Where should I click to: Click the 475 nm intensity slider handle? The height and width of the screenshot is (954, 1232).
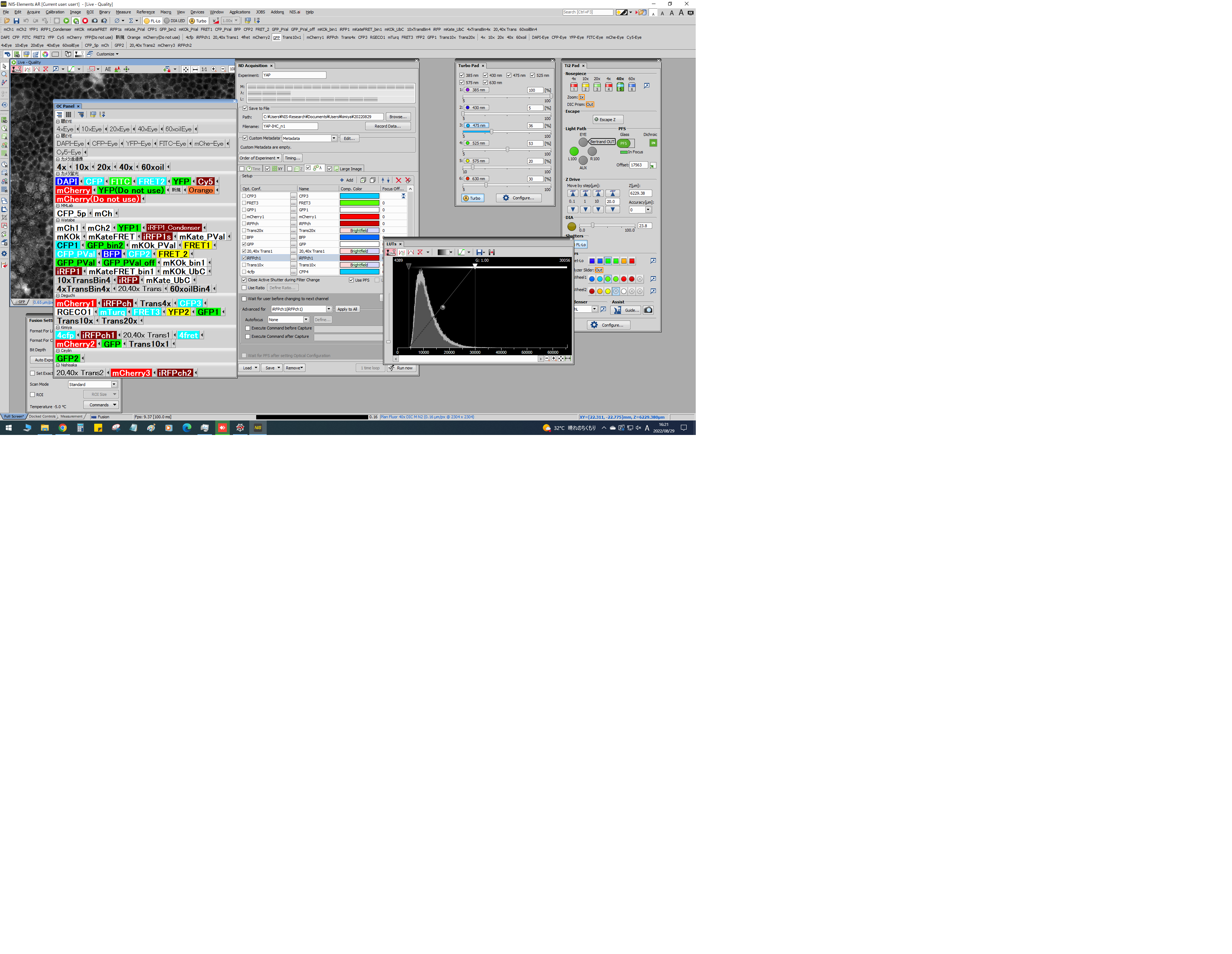tap(491, 132)
